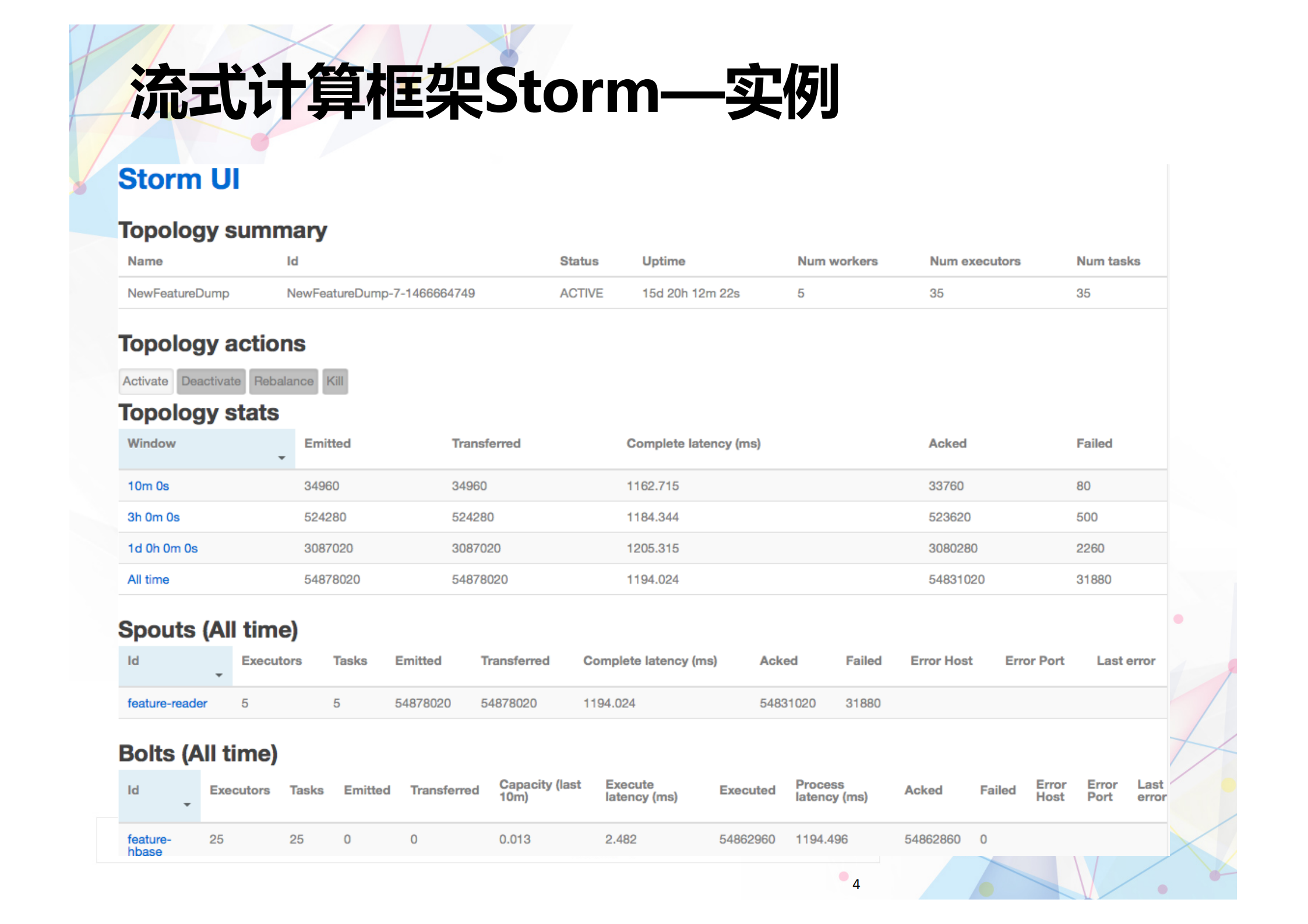Click the Acked column header in Topology stats
1308x924 pixels.
[947, 443]
